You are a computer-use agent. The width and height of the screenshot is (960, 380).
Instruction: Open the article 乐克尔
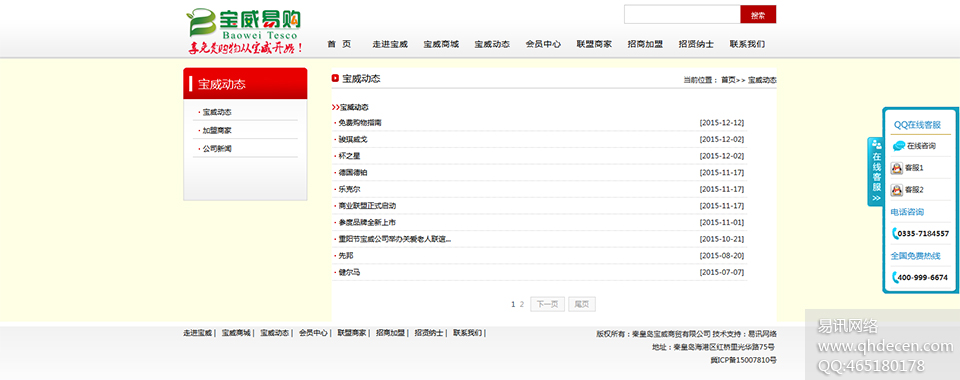coord(349,189)
